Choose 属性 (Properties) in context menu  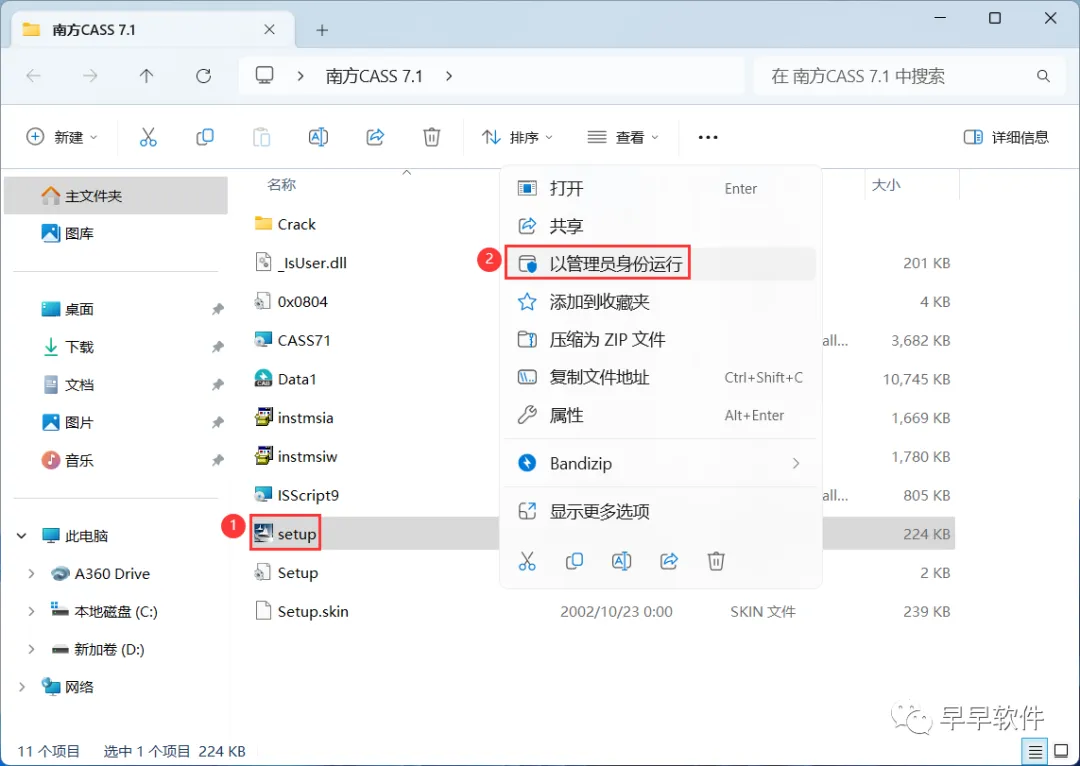661,415
